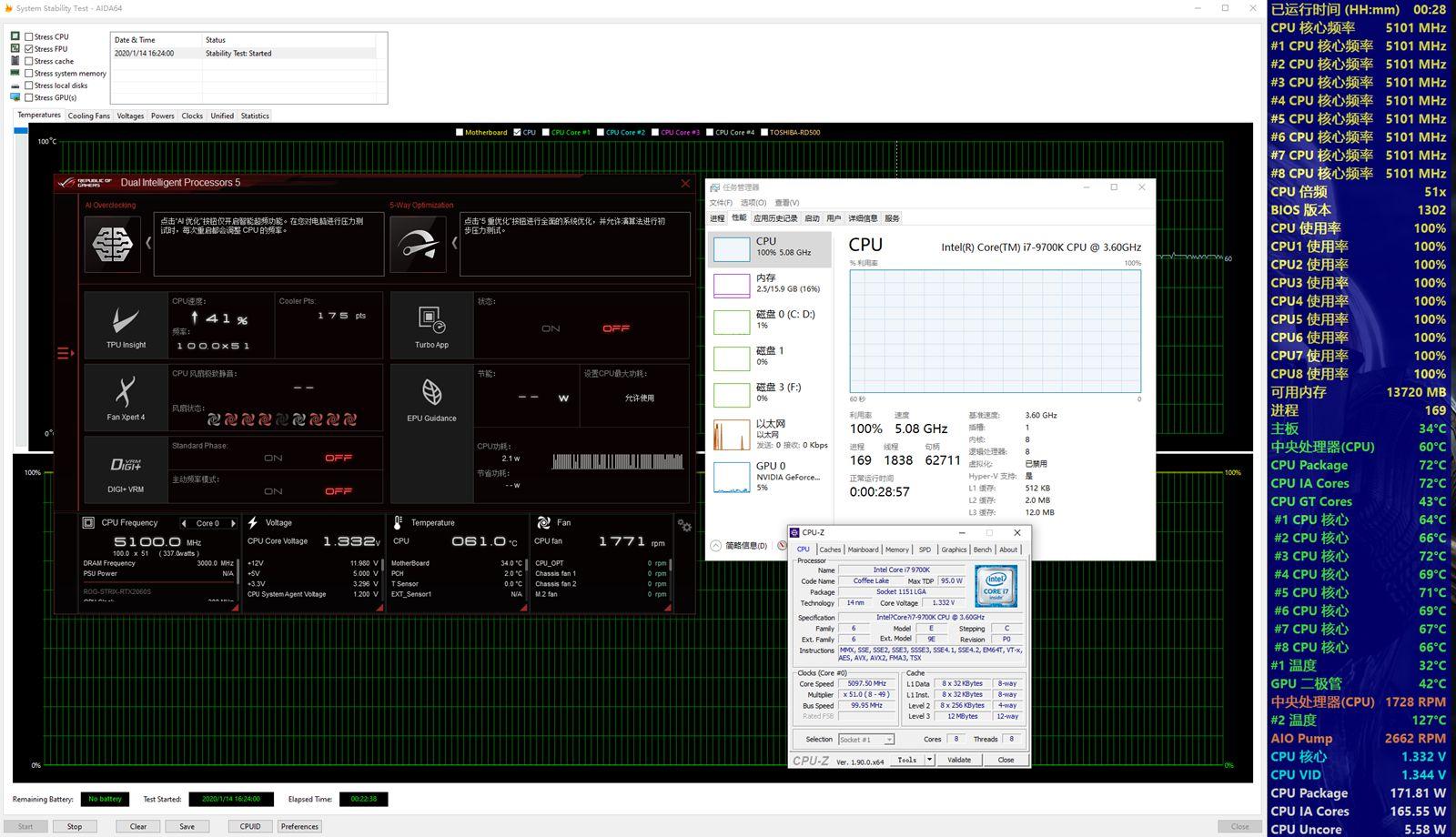Enable Stress local disks checkbox
Viewport: 1456px width, 837px height.
[29, 86]
